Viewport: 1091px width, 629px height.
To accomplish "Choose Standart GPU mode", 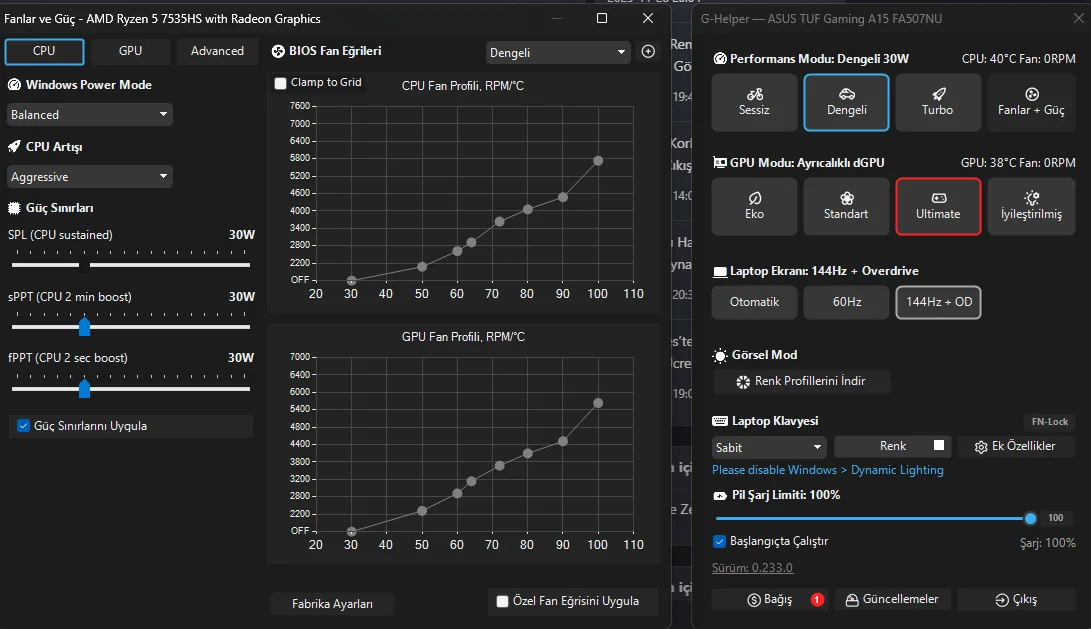I will (846, 207).
